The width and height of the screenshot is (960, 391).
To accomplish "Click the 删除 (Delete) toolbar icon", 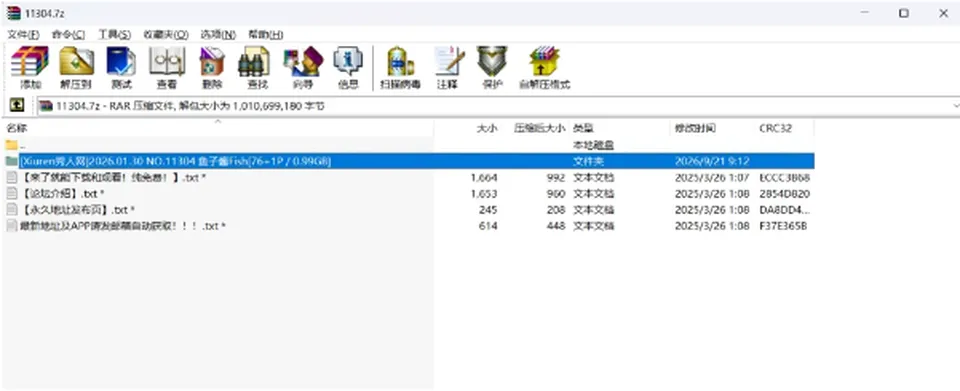I will point(211,67).
